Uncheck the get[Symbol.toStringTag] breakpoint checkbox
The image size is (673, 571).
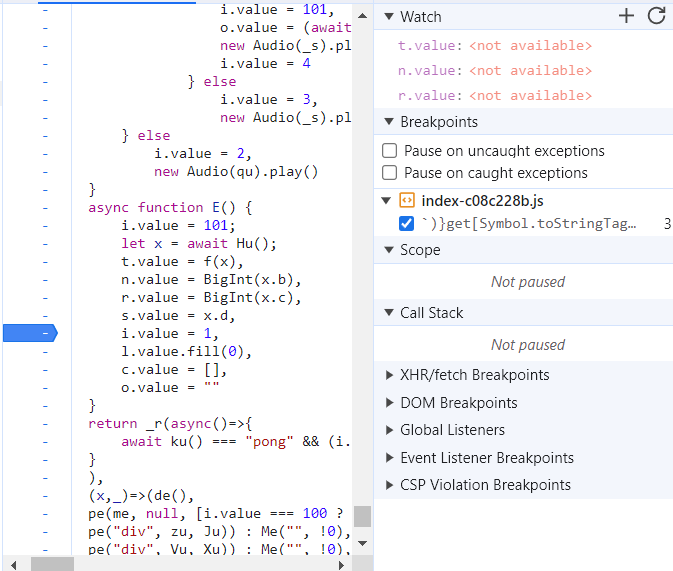click(x=407, y=223)
